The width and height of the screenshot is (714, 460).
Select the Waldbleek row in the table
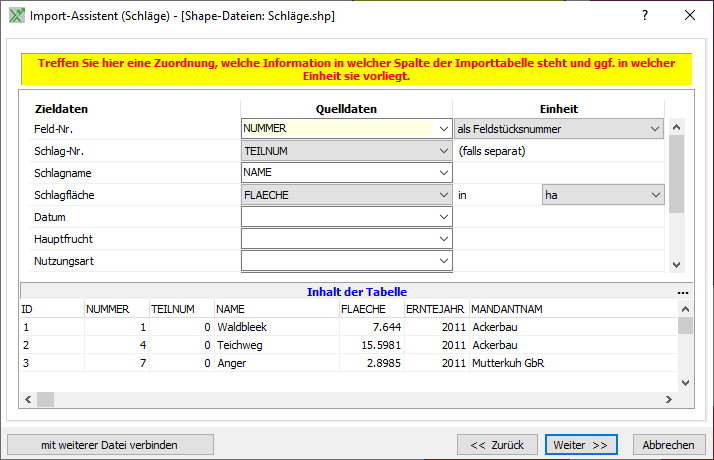(242, 327)
